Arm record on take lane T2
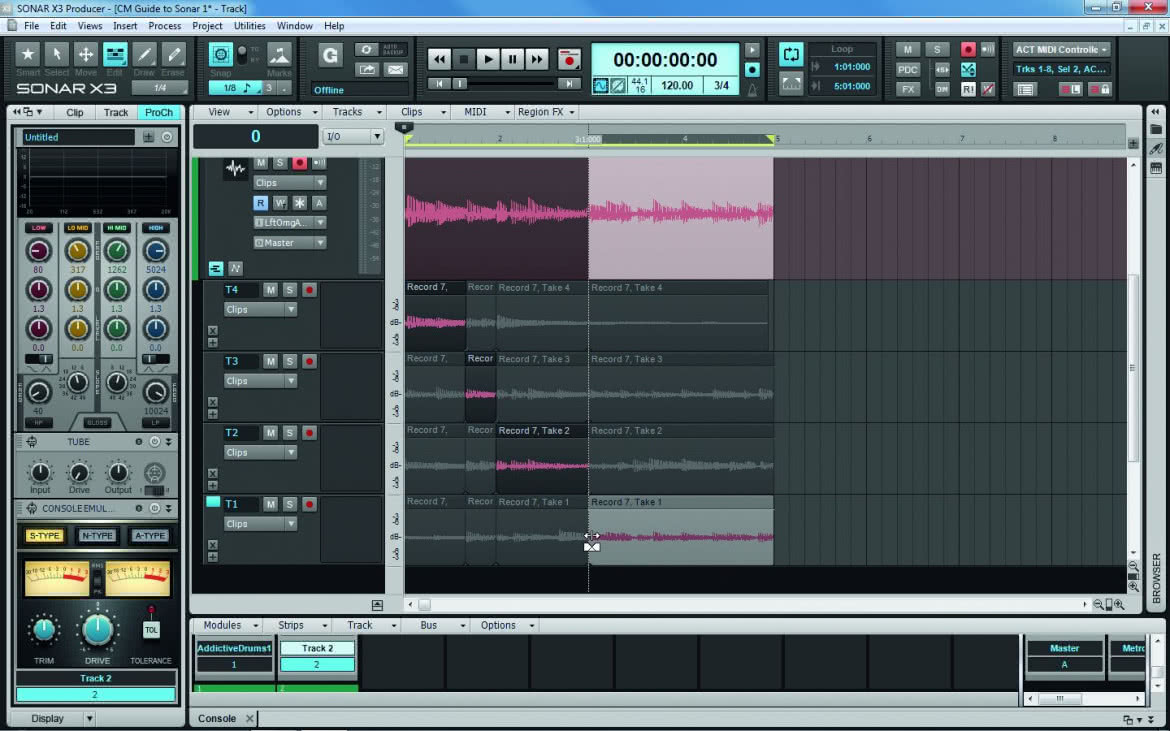 tap(309, 433)
